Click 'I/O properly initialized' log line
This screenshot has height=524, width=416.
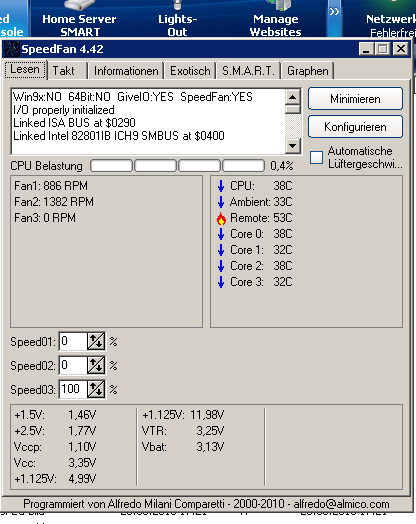(63, 110)
